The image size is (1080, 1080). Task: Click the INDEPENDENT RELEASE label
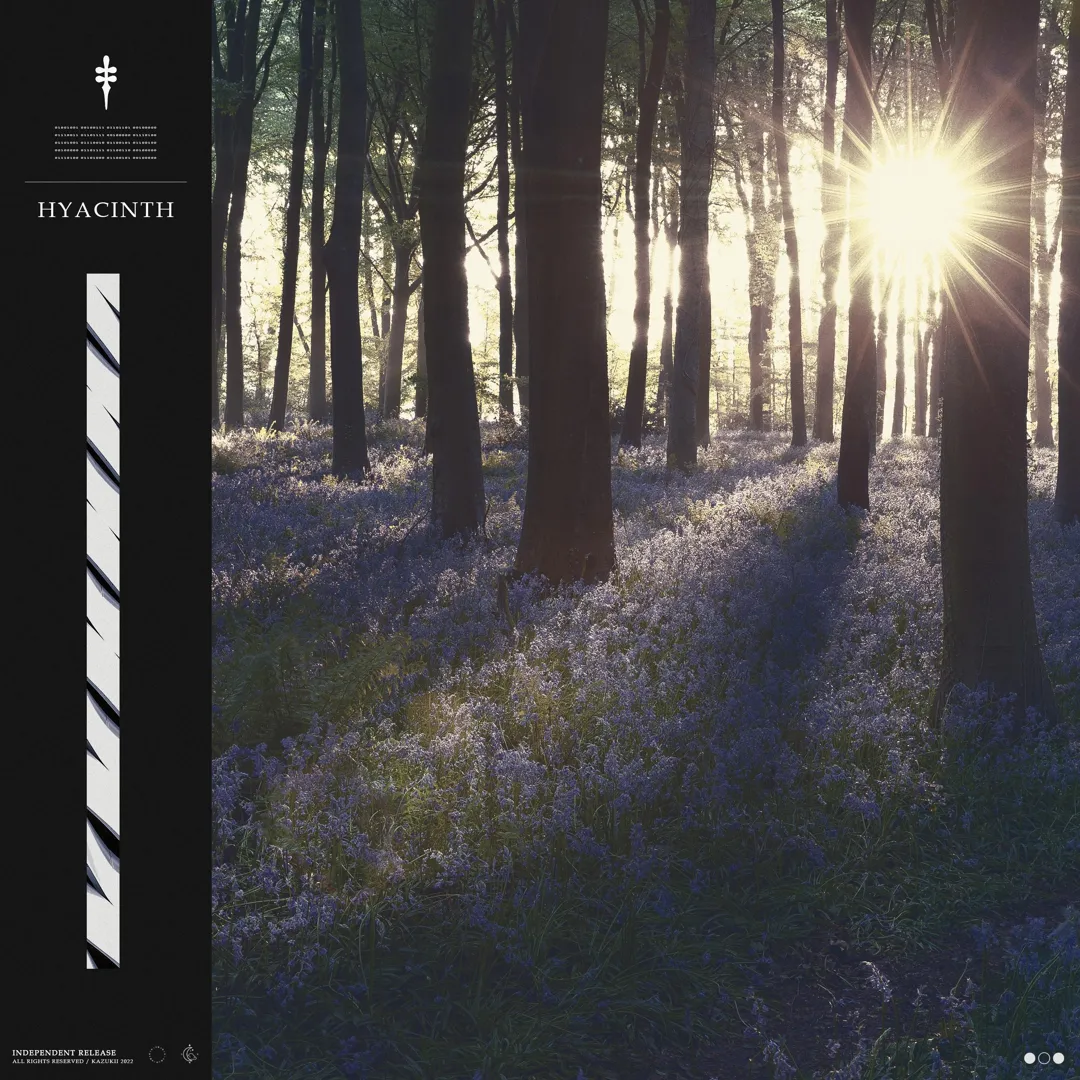[64, 1052]
